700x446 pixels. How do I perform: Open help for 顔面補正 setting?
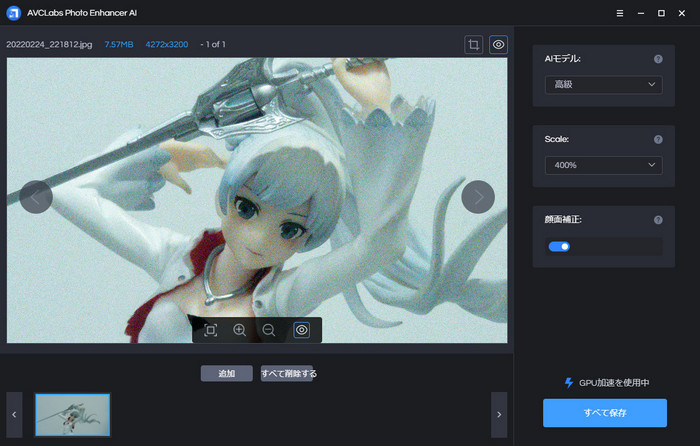tap(658, 220)
